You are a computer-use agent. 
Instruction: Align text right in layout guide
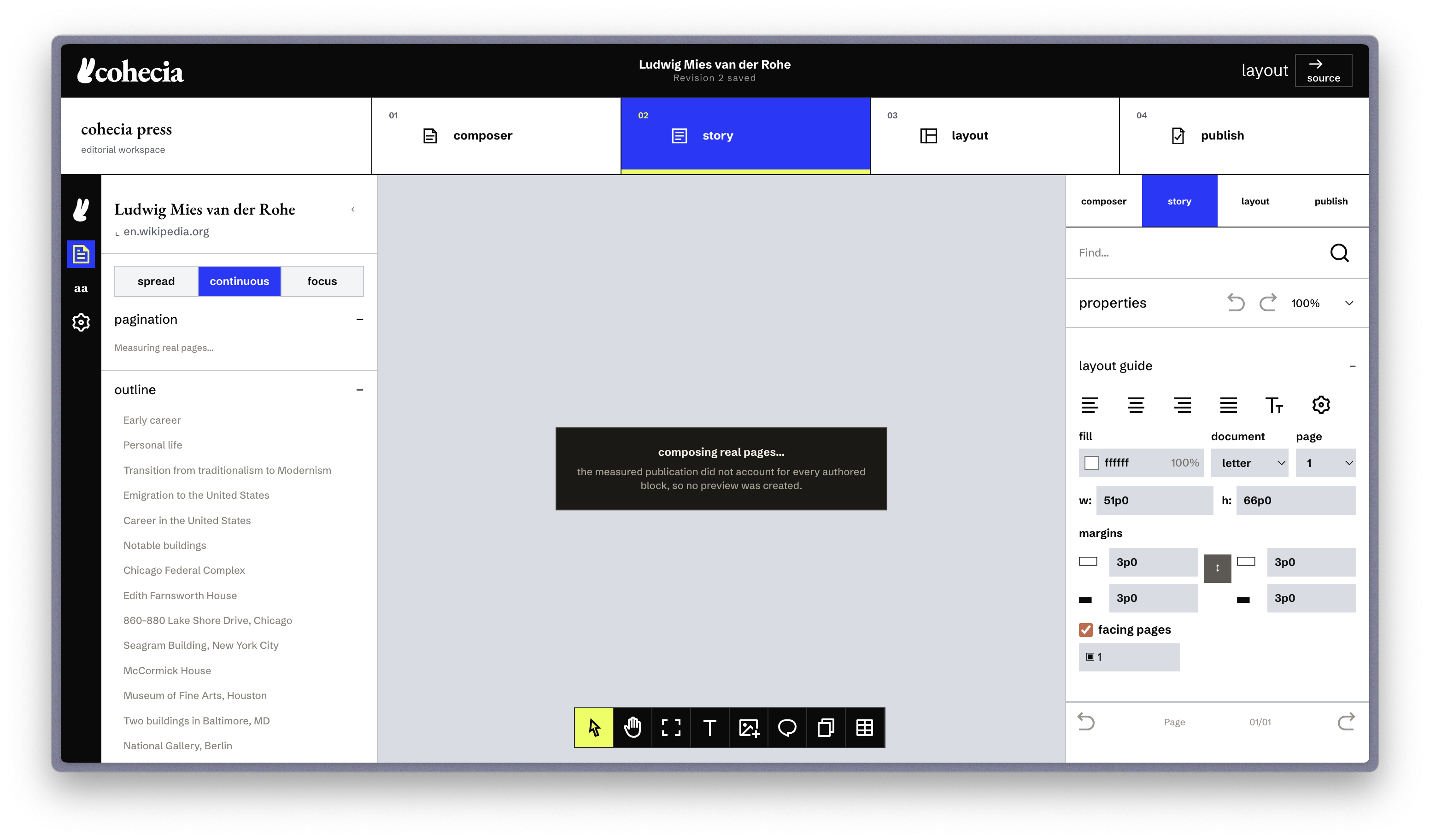coord(1182,405)
